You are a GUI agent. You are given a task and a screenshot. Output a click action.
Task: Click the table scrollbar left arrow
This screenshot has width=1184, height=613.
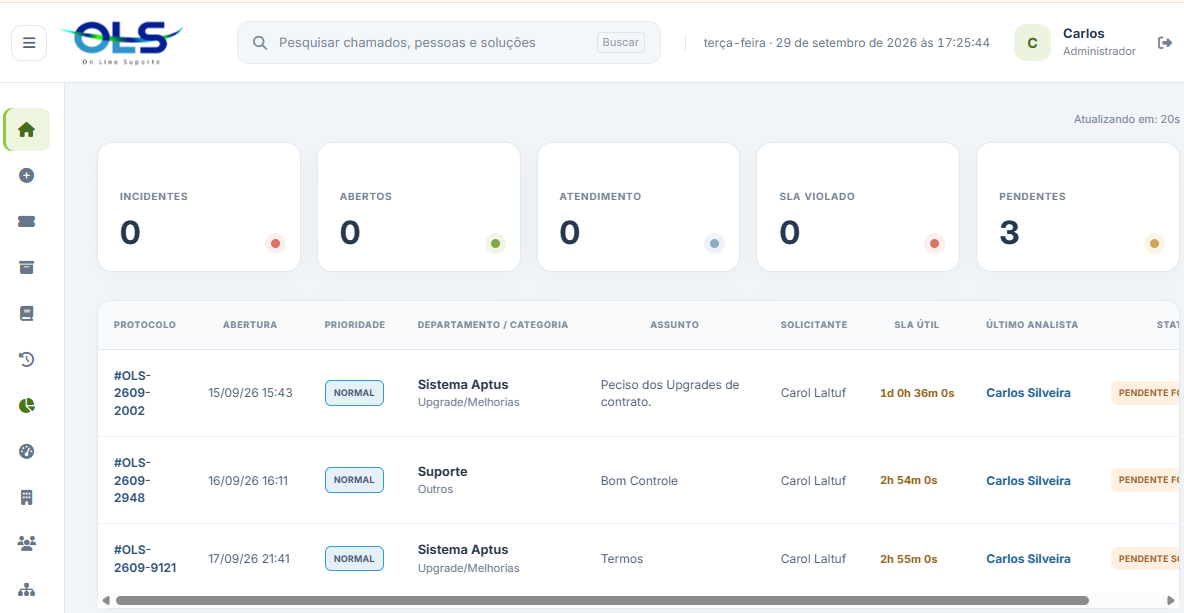coord(106,600)
